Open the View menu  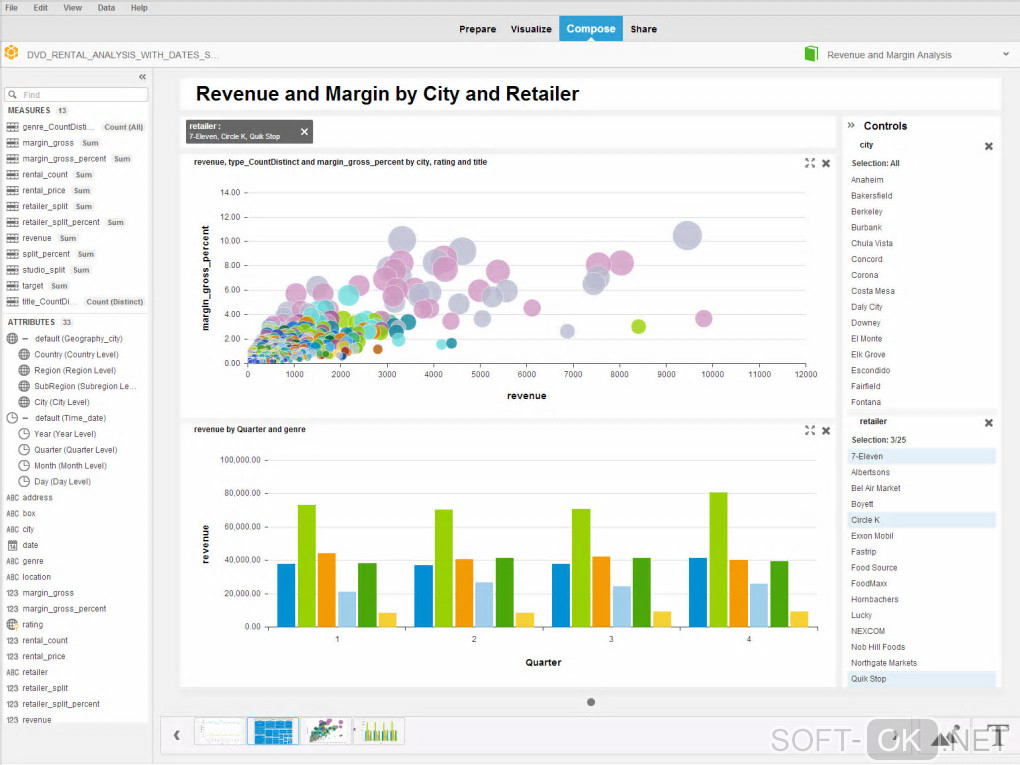pos(73,8)
